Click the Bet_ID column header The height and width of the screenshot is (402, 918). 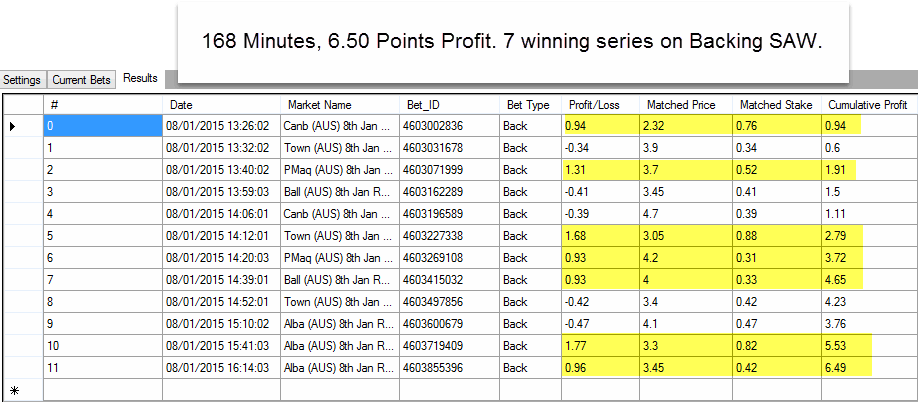click(449, 104)
